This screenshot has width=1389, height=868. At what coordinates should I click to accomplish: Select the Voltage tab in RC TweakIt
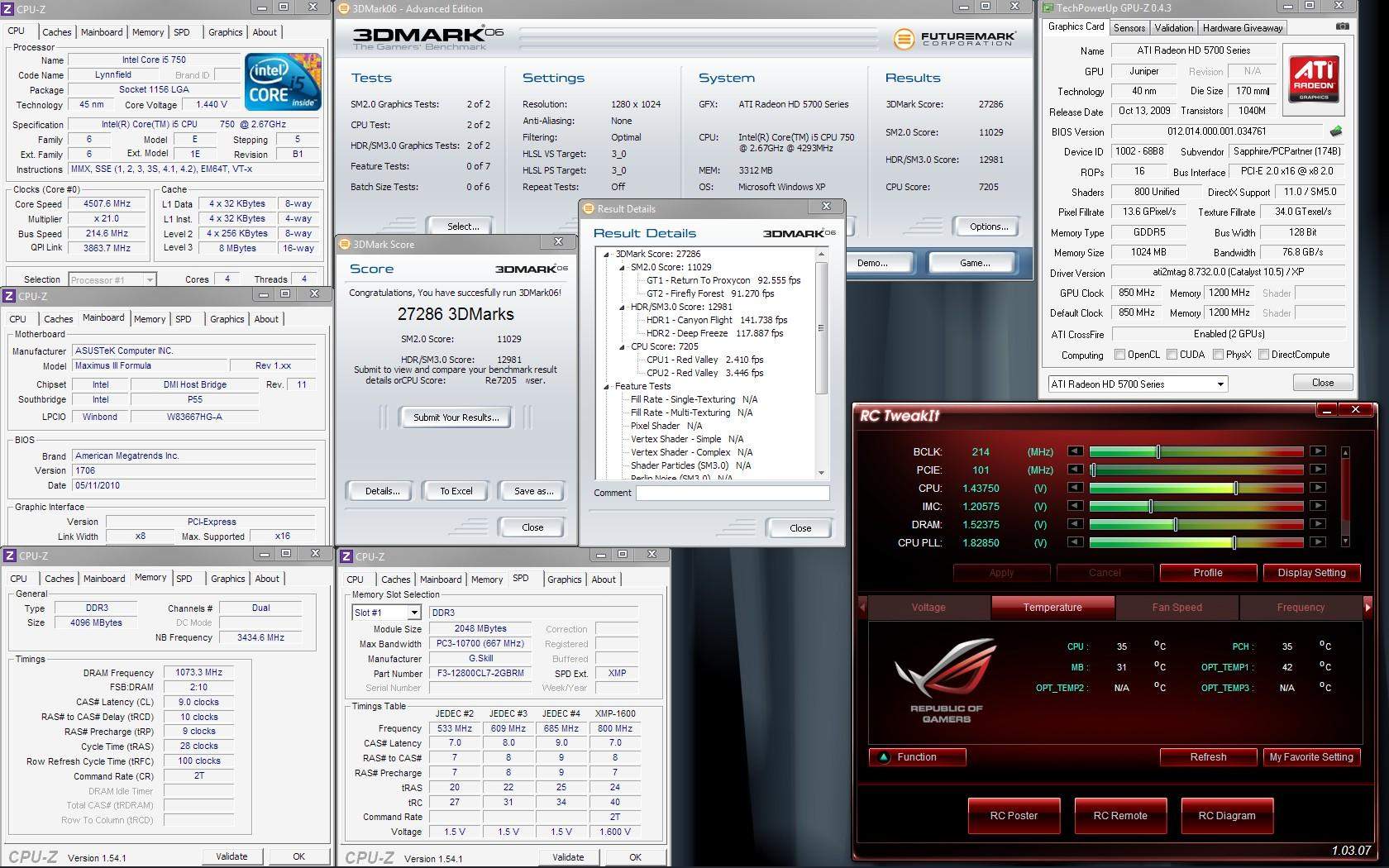click(x=928, y=608)
